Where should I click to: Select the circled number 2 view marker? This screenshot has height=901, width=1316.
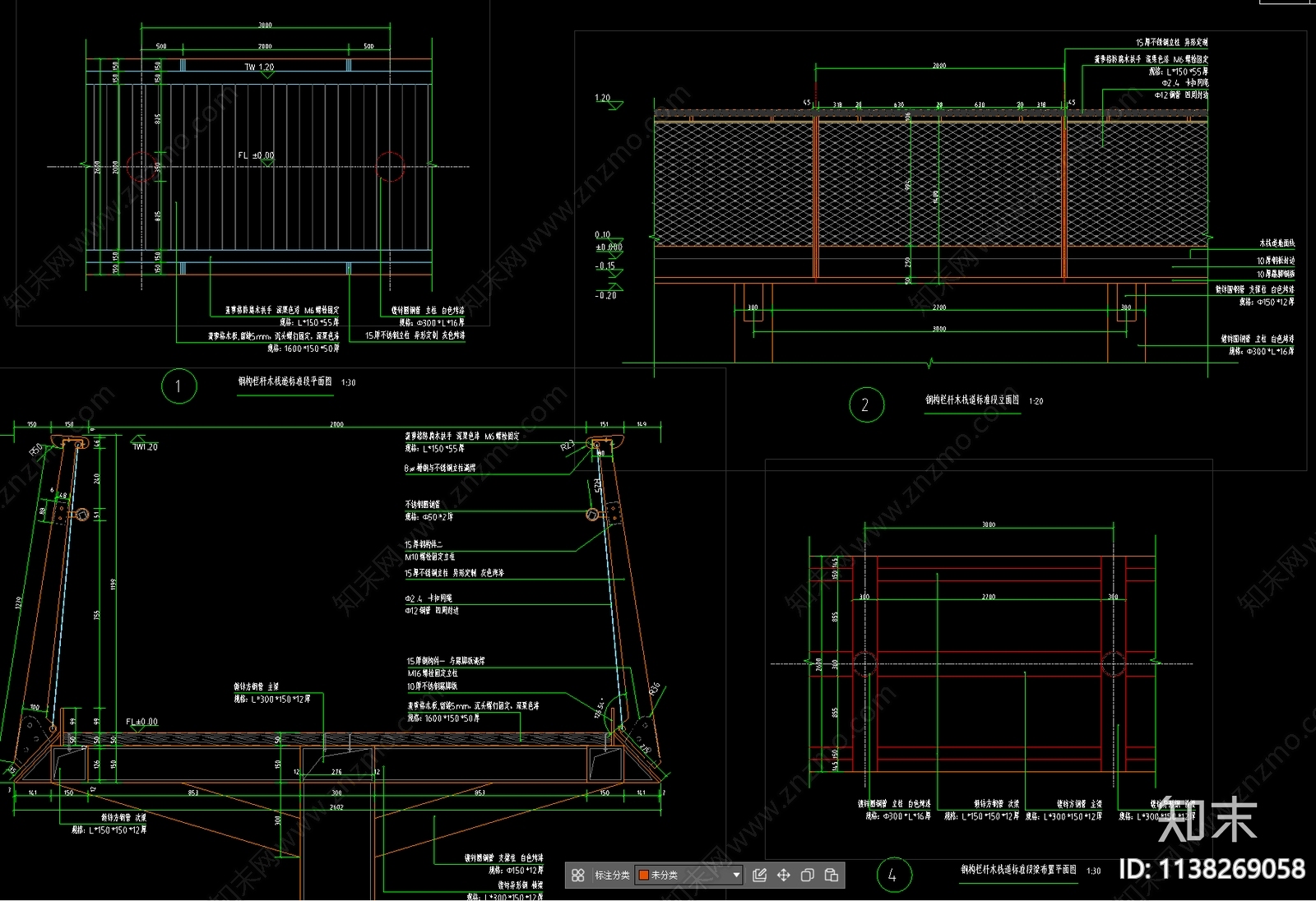point(866,404)
